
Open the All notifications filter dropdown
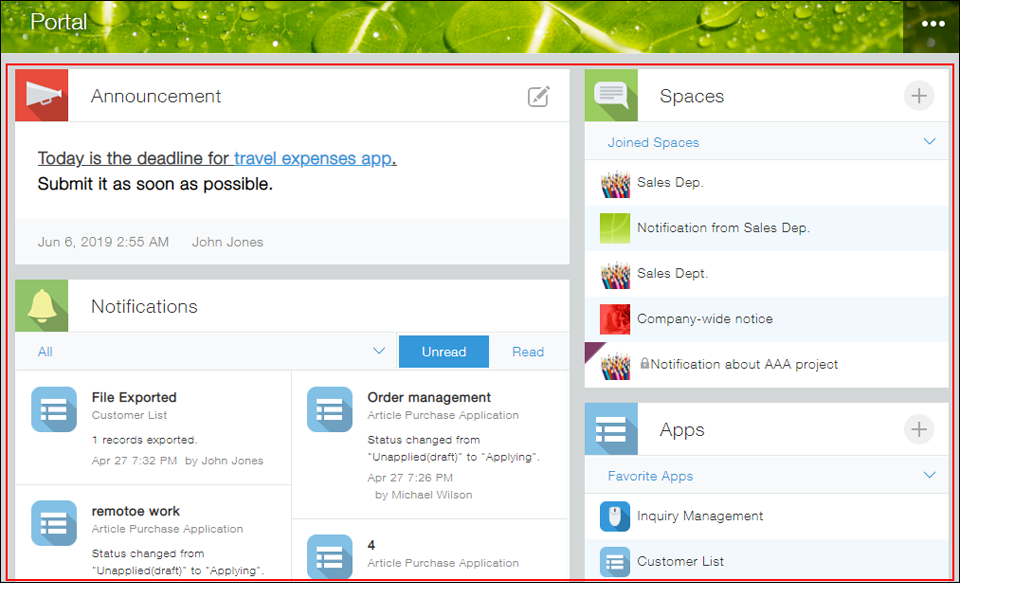coord(379,351)
